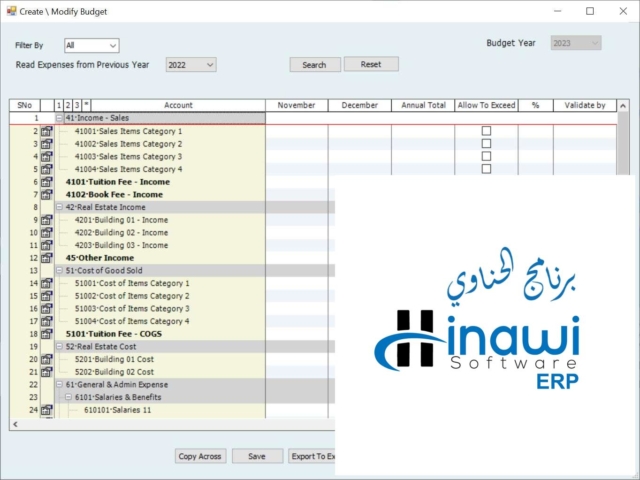This screenshot has height=480, width=640.
Task: Click row icon beside 4201 Building 01 - Income
Action: pyautogui.click(x=47, y=220)
